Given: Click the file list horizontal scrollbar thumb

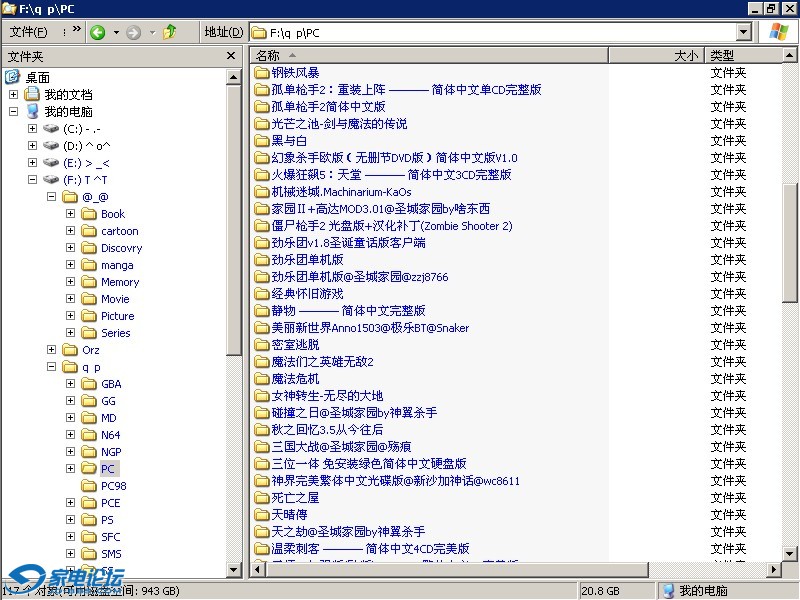Looking at the screenshot, I should (x=457, y=569).
